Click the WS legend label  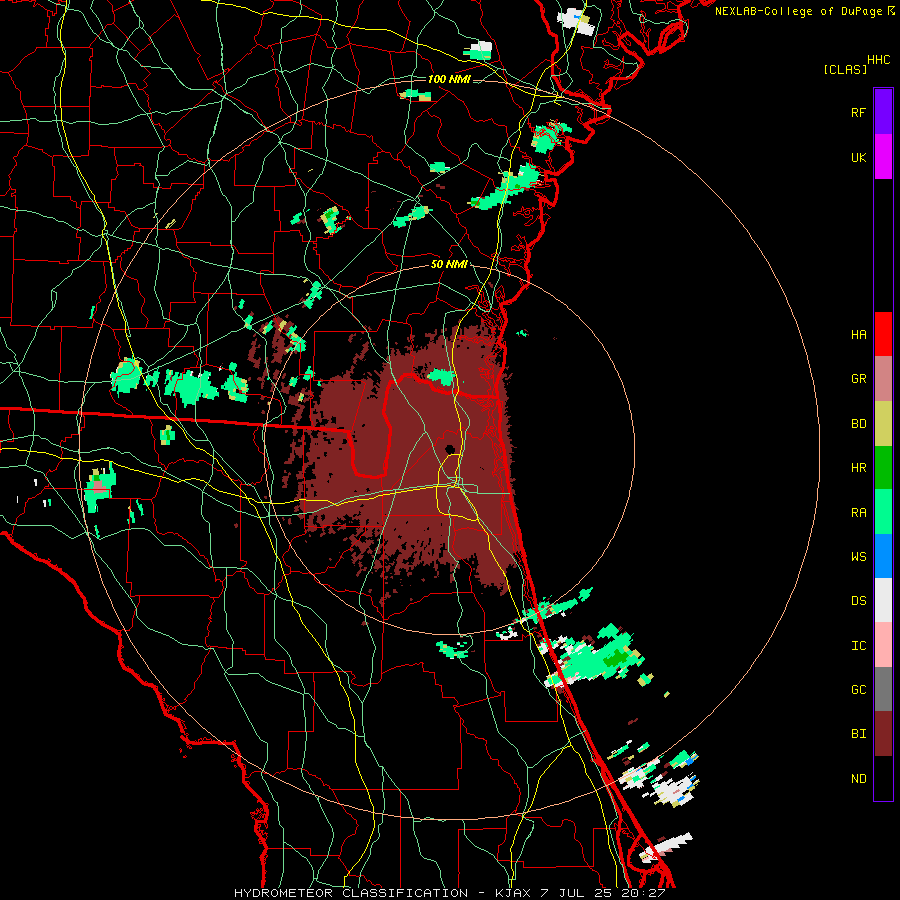point(858,556)
